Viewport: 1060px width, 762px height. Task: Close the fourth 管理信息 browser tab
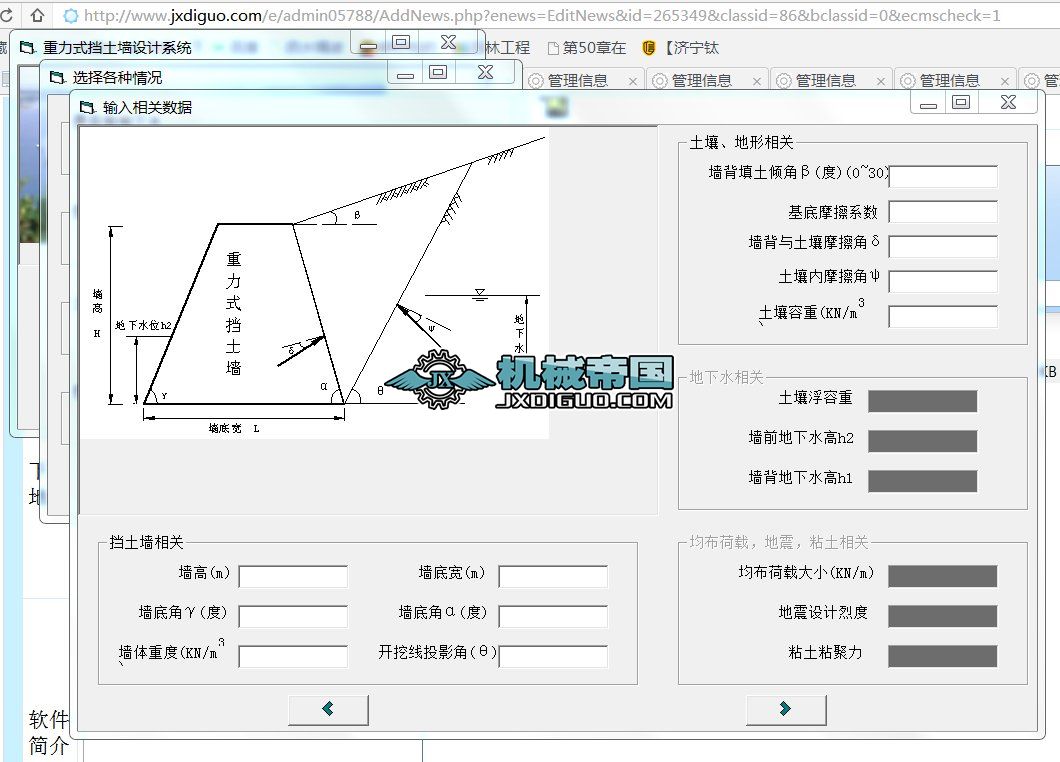pos(1005,82)
